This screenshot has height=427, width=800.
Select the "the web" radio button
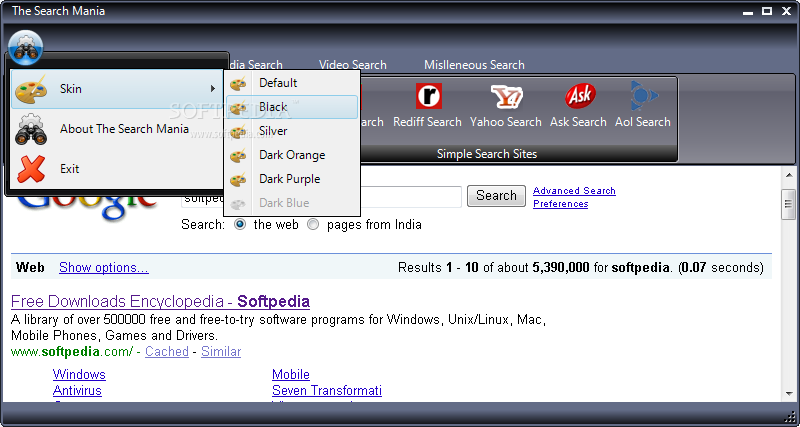[240, 224]
